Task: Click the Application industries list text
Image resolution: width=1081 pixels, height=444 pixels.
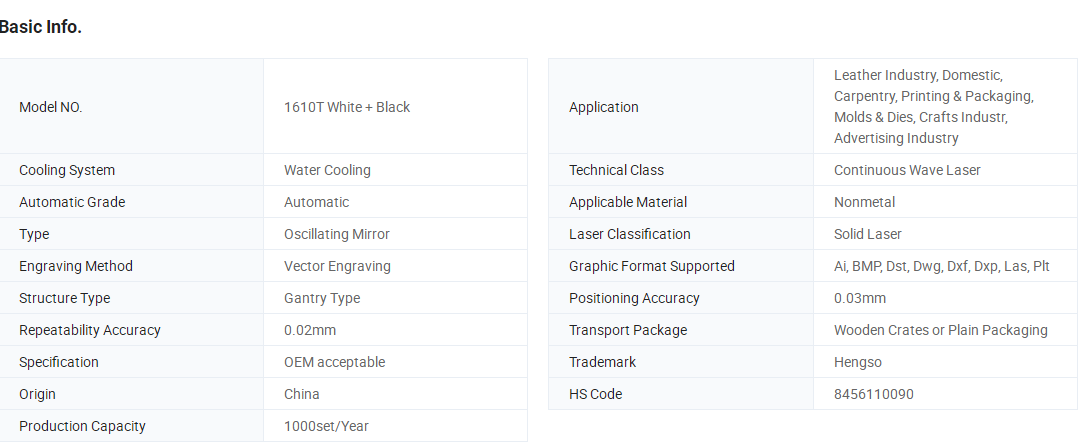Action: [x=933, y=106]
